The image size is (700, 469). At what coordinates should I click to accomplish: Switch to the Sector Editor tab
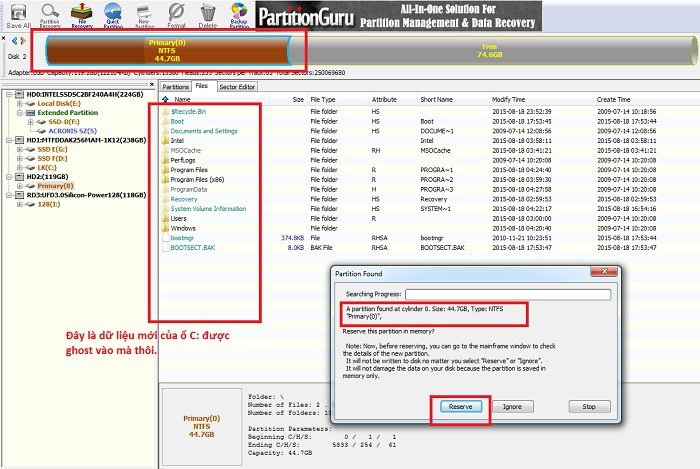pyautogui.click(x=237, y=87)
